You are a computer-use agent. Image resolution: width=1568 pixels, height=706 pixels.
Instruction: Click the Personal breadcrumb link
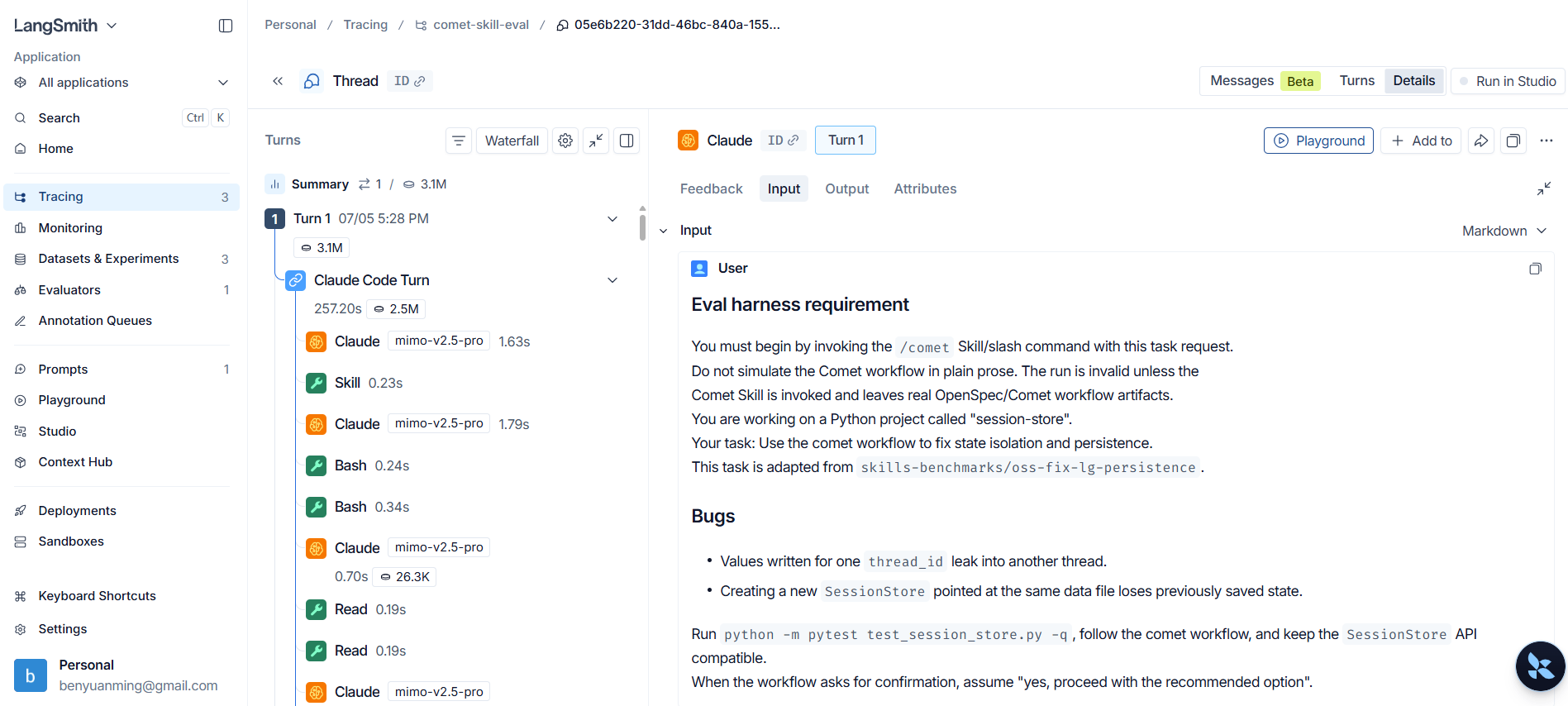(x=290, y=25)
